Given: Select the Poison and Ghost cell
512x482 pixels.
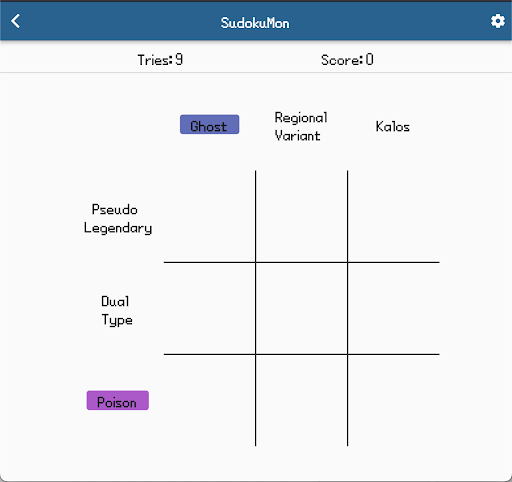Looking at the screenshot, I should click(210, 400).
